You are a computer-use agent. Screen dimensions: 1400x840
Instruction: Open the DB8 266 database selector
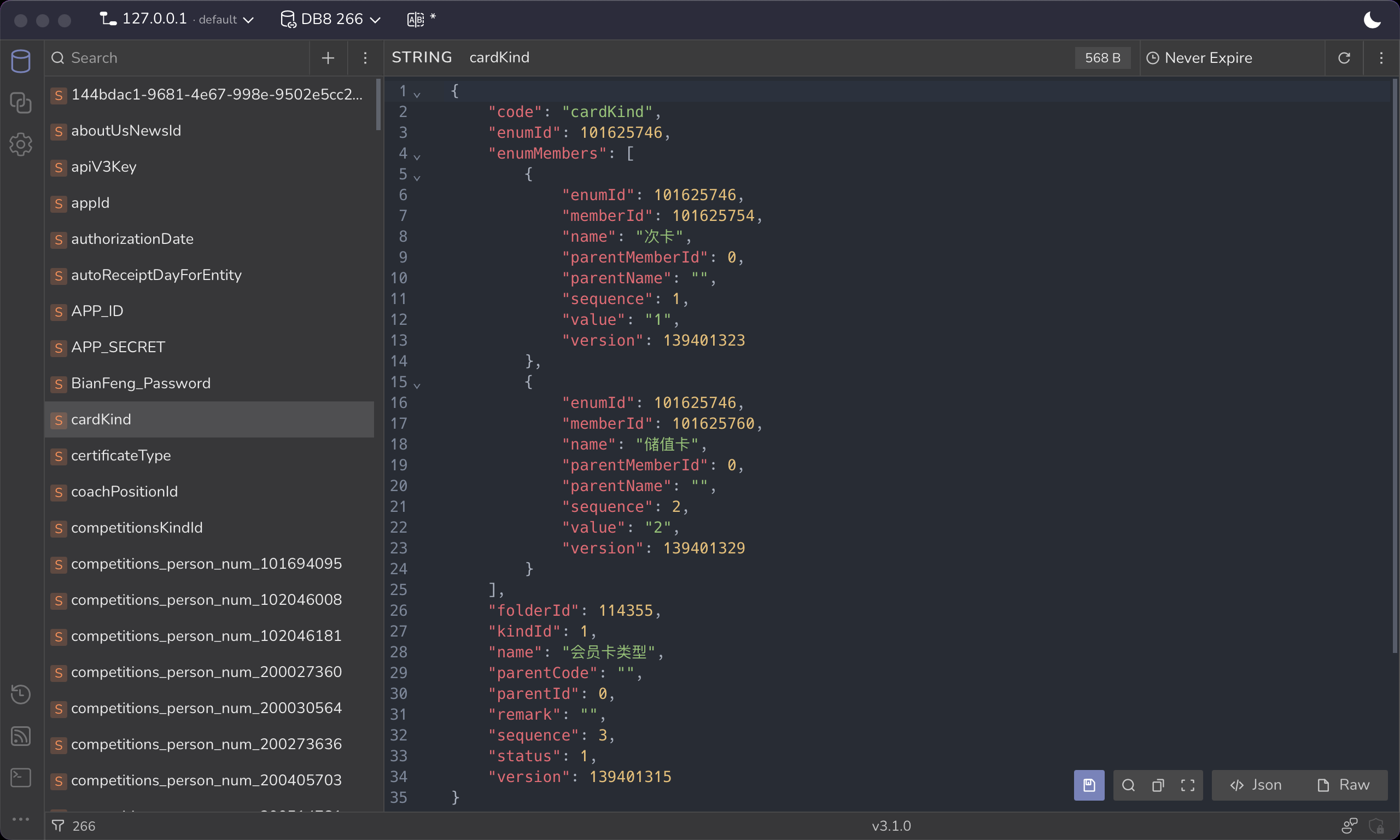[330, 19]
